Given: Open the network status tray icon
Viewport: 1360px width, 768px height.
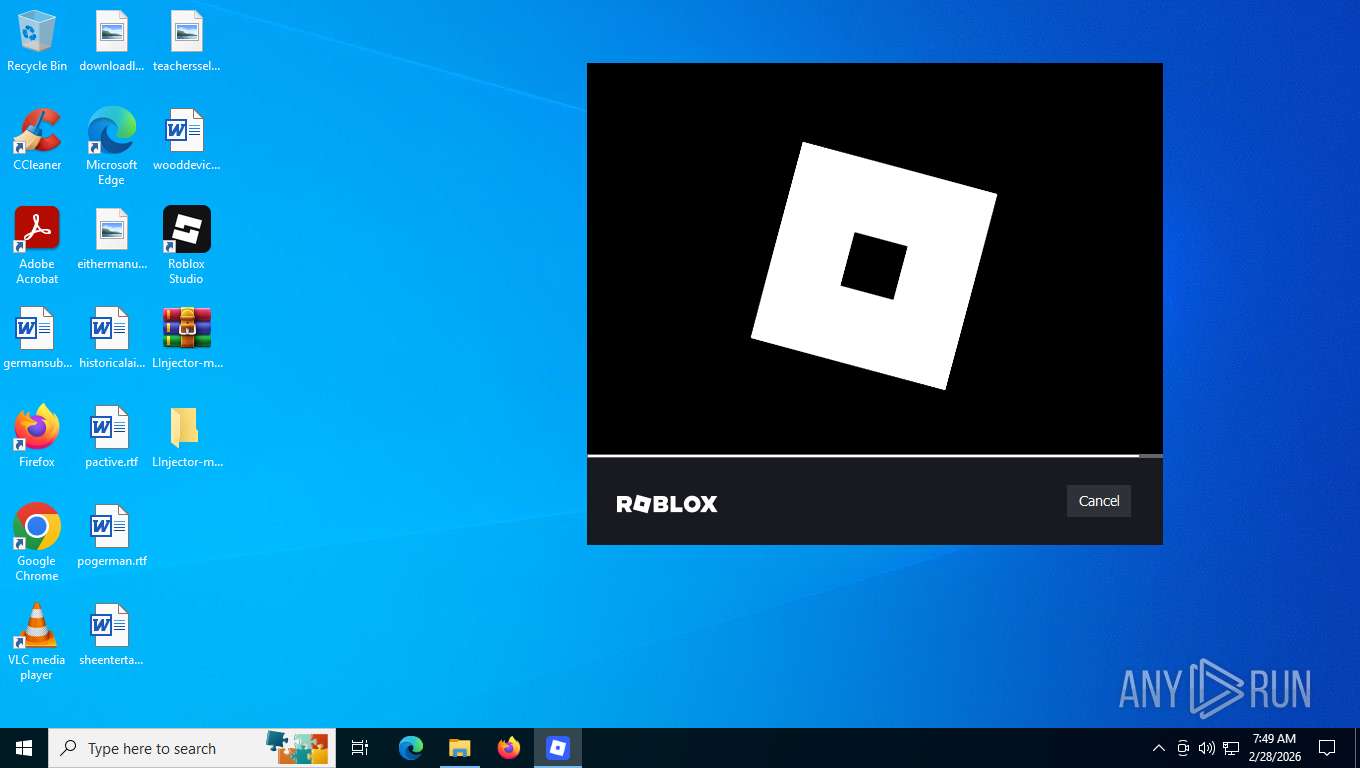Looking at the screenshot, I should point(1231,748).
